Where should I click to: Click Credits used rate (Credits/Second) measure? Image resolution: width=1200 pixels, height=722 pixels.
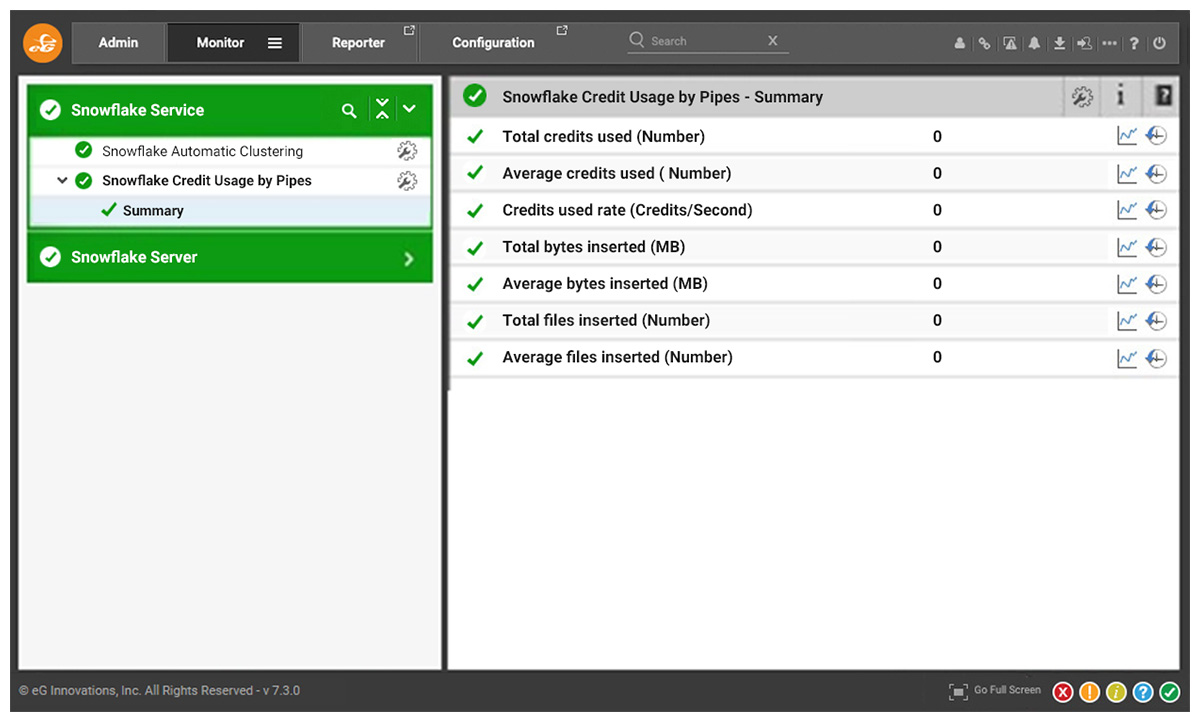pyautogui.click(x=627, y=210)
